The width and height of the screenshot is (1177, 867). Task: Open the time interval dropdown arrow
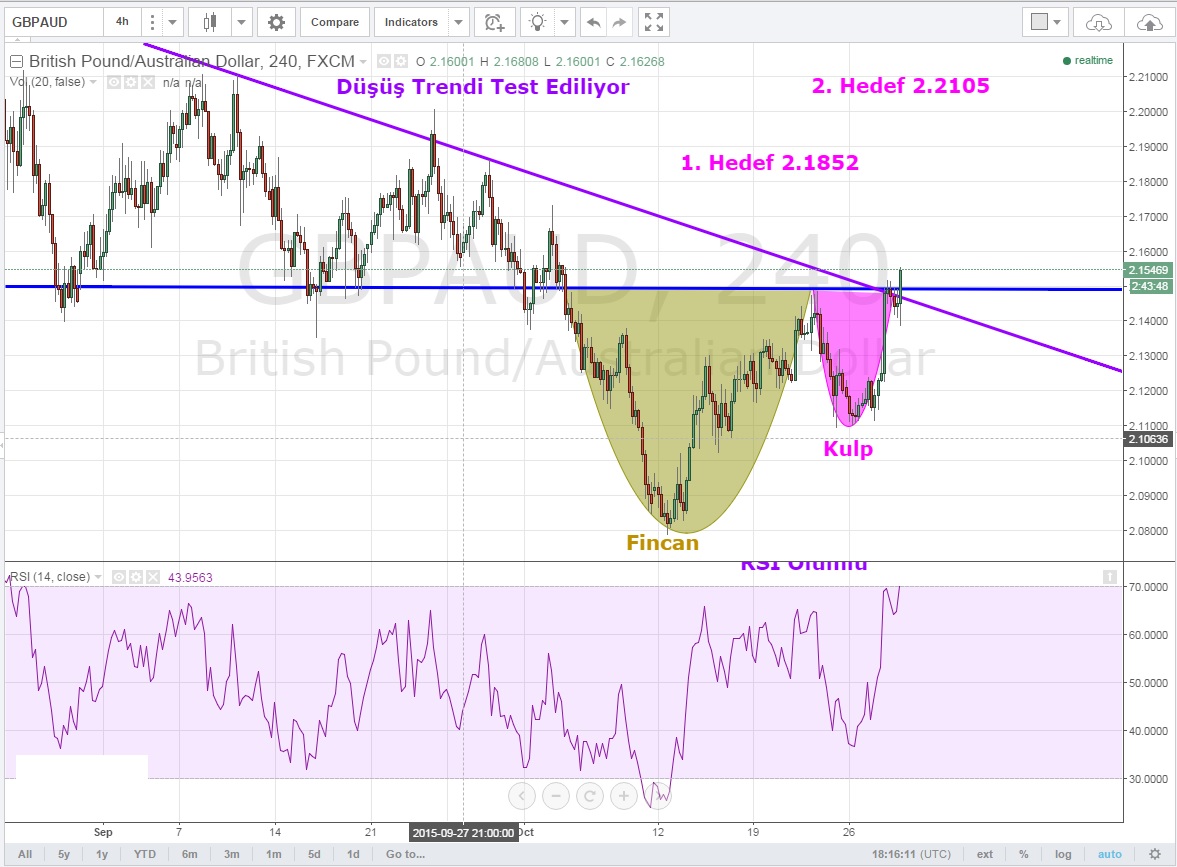point(173,21)
